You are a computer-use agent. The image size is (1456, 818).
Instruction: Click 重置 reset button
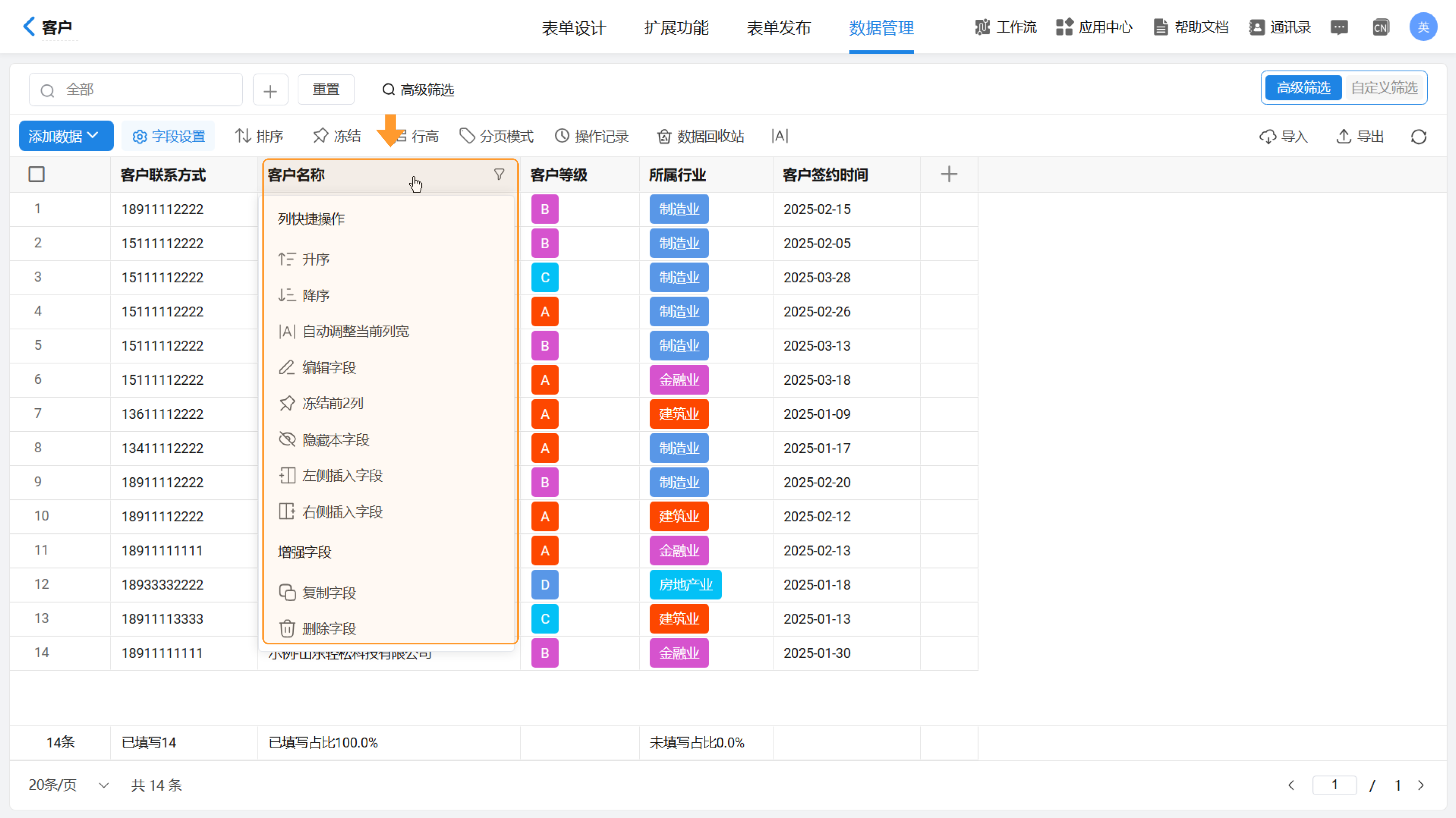coord(326,90)
